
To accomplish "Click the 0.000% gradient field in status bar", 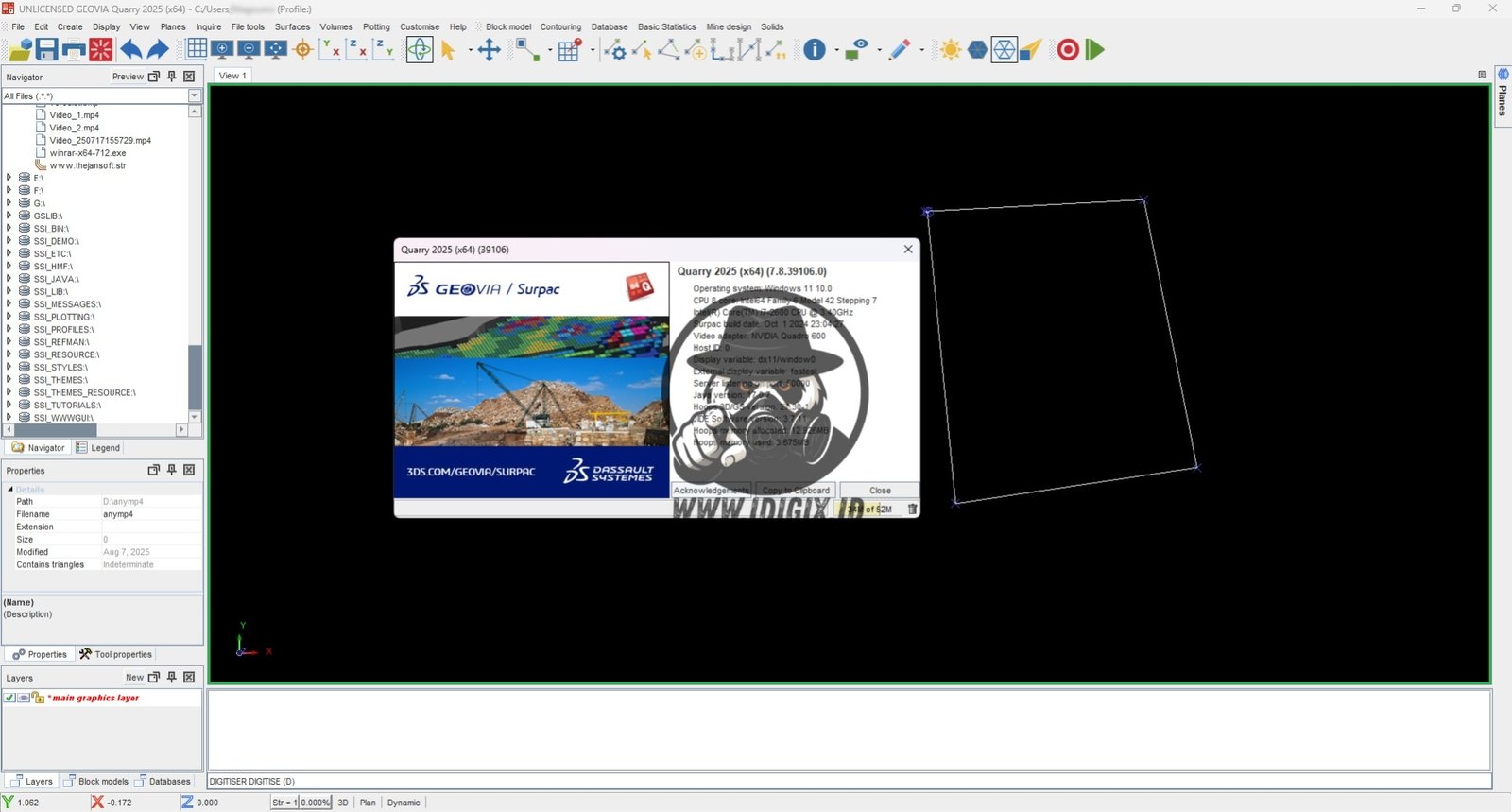I will pos(315,803).
